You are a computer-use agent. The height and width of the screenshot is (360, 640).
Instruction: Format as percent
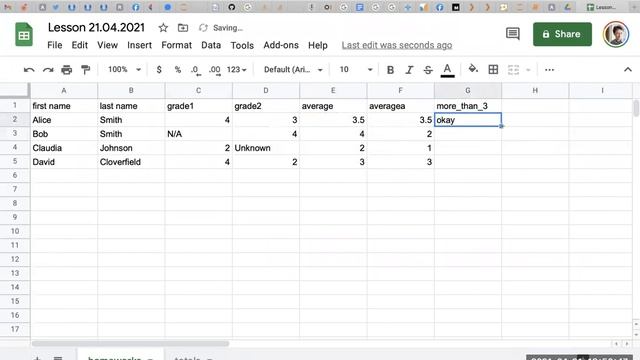point(178,70)
